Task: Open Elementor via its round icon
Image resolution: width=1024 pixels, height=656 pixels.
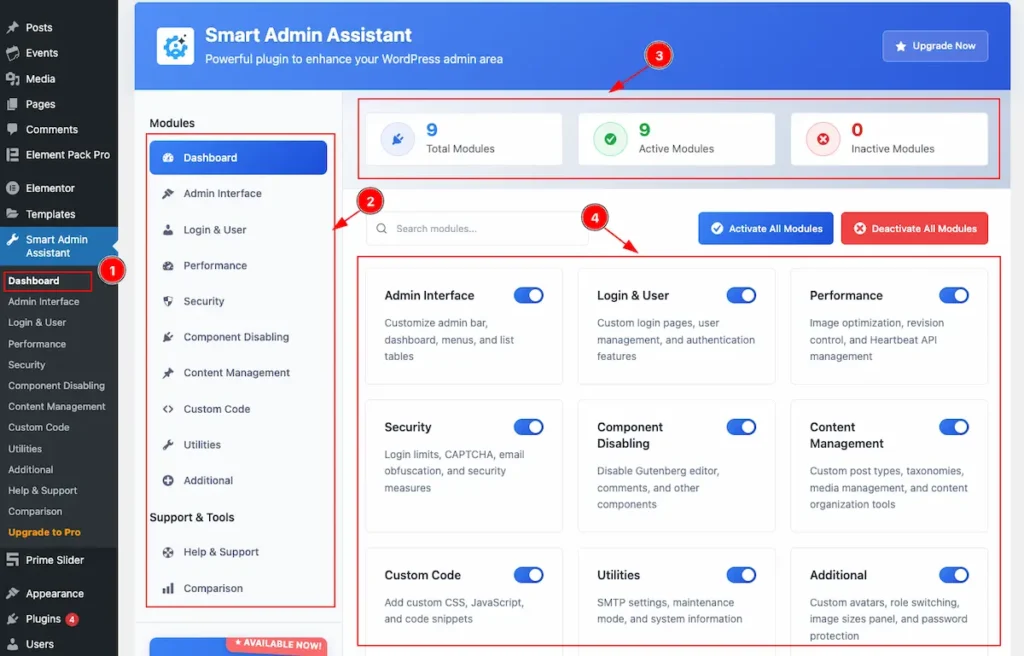Action: 12,188
